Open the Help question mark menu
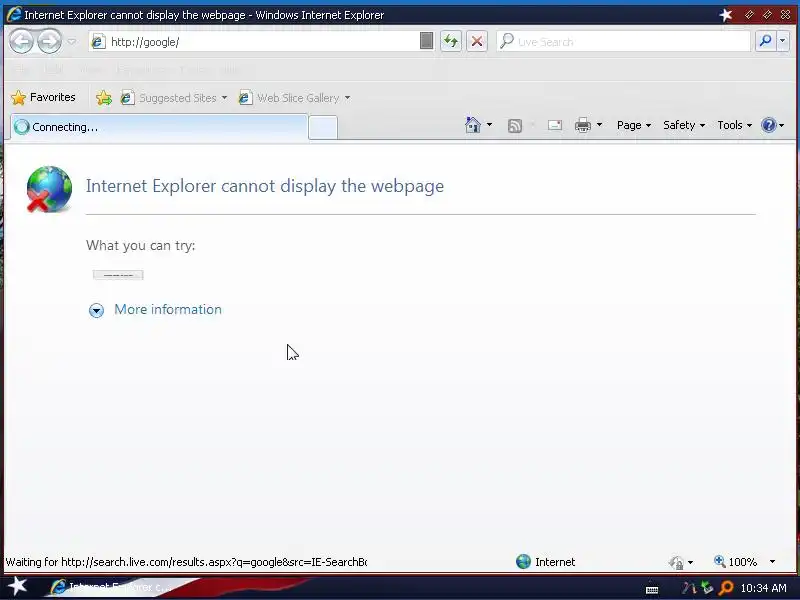The image size is (800, 600). [772, 125]
